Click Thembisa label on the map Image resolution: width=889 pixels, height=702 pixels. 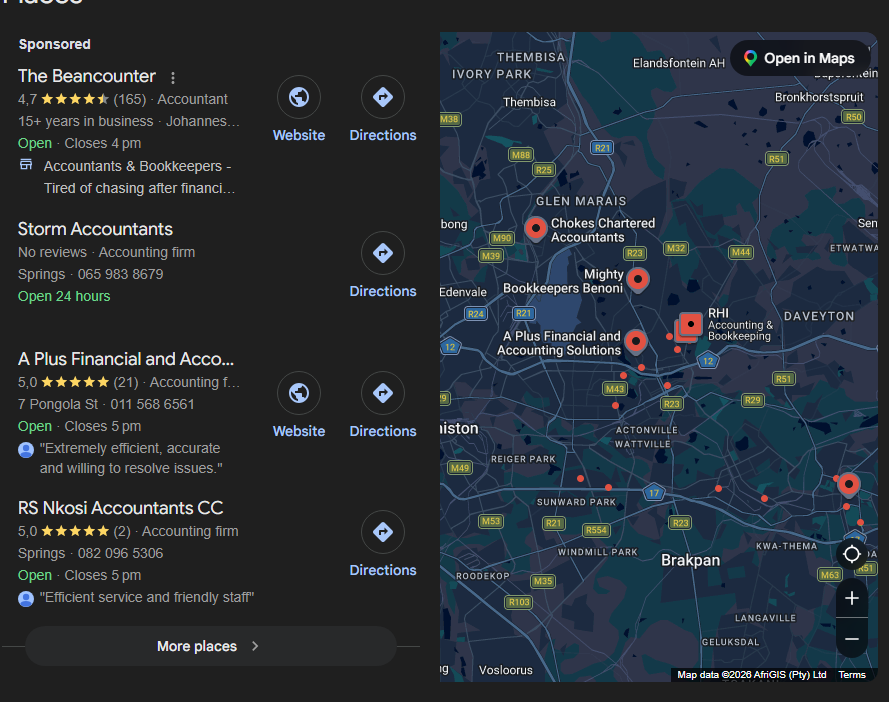pos(529,102)
